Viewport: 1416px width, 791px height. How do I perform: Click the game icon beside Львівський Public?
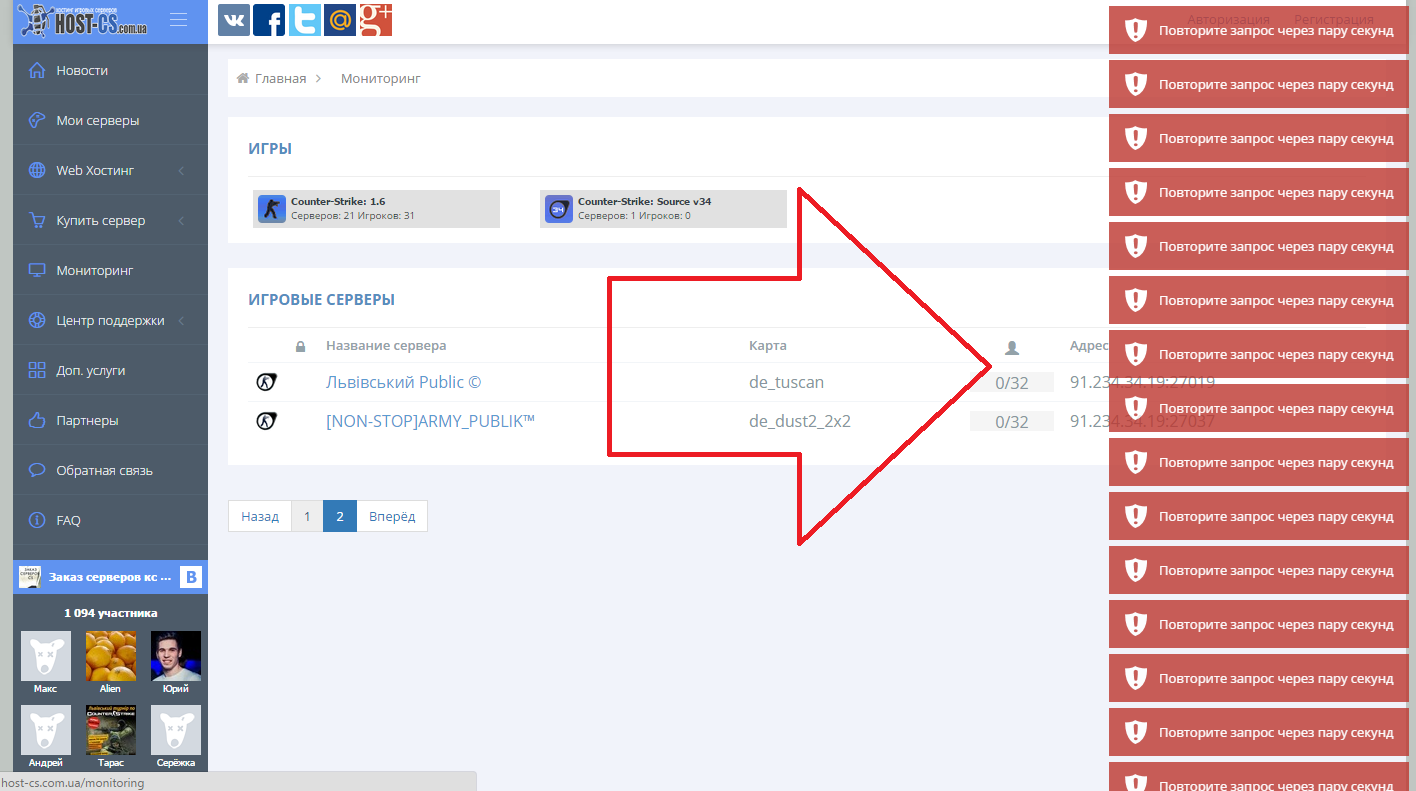coord(266,381)
